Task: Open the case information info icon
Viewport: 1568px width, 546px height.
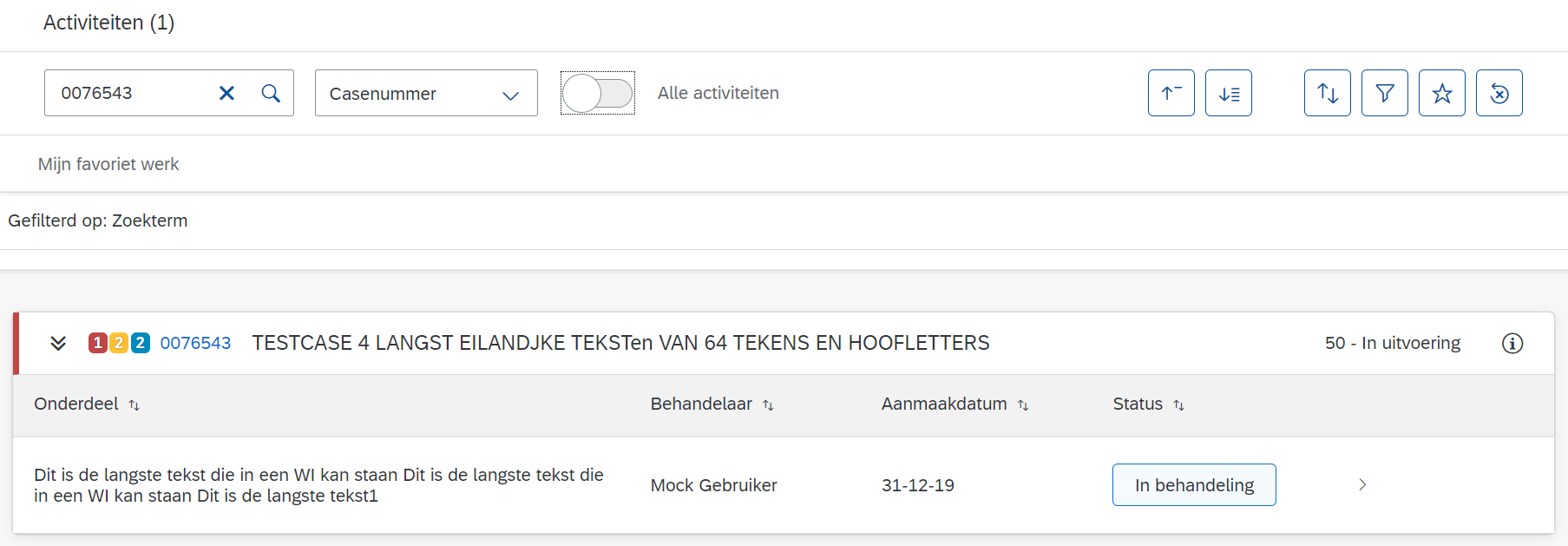Action: [1512, 343]
